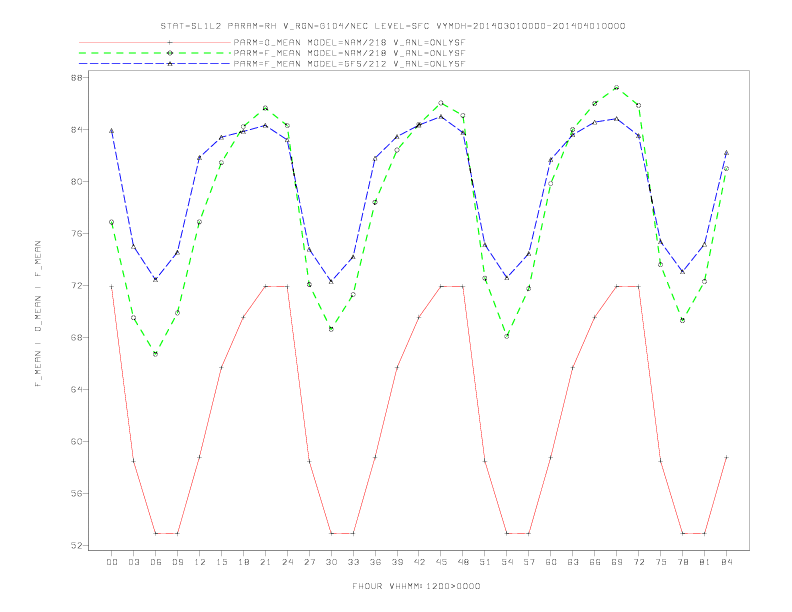Click the vertical y-axis title F_MEAN | O_MEAN | F_MEAN
The height and width of the screenshot is (612, 792).
[38, 314]
